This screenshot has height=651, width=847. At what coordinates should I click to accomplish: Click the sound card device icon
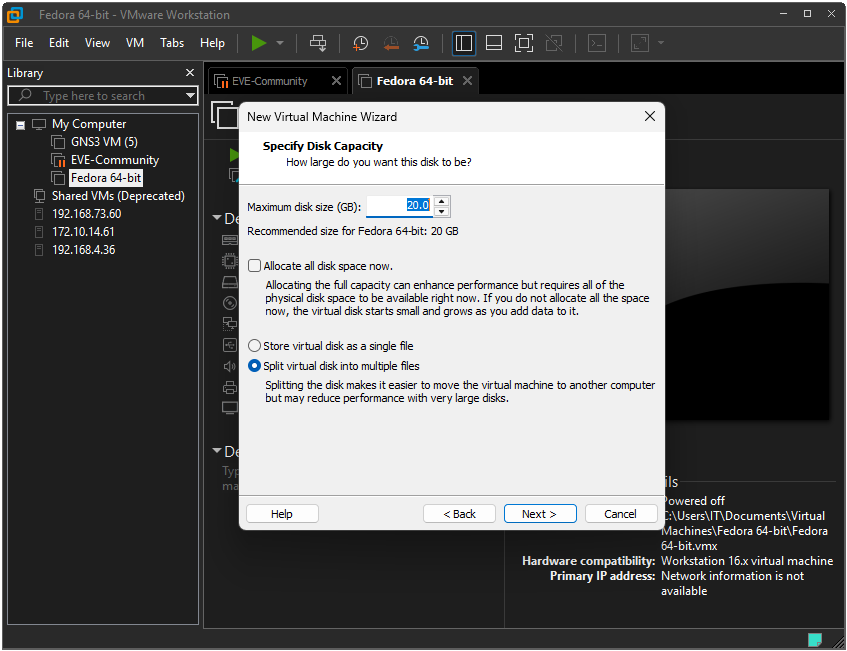pos(230,366)
